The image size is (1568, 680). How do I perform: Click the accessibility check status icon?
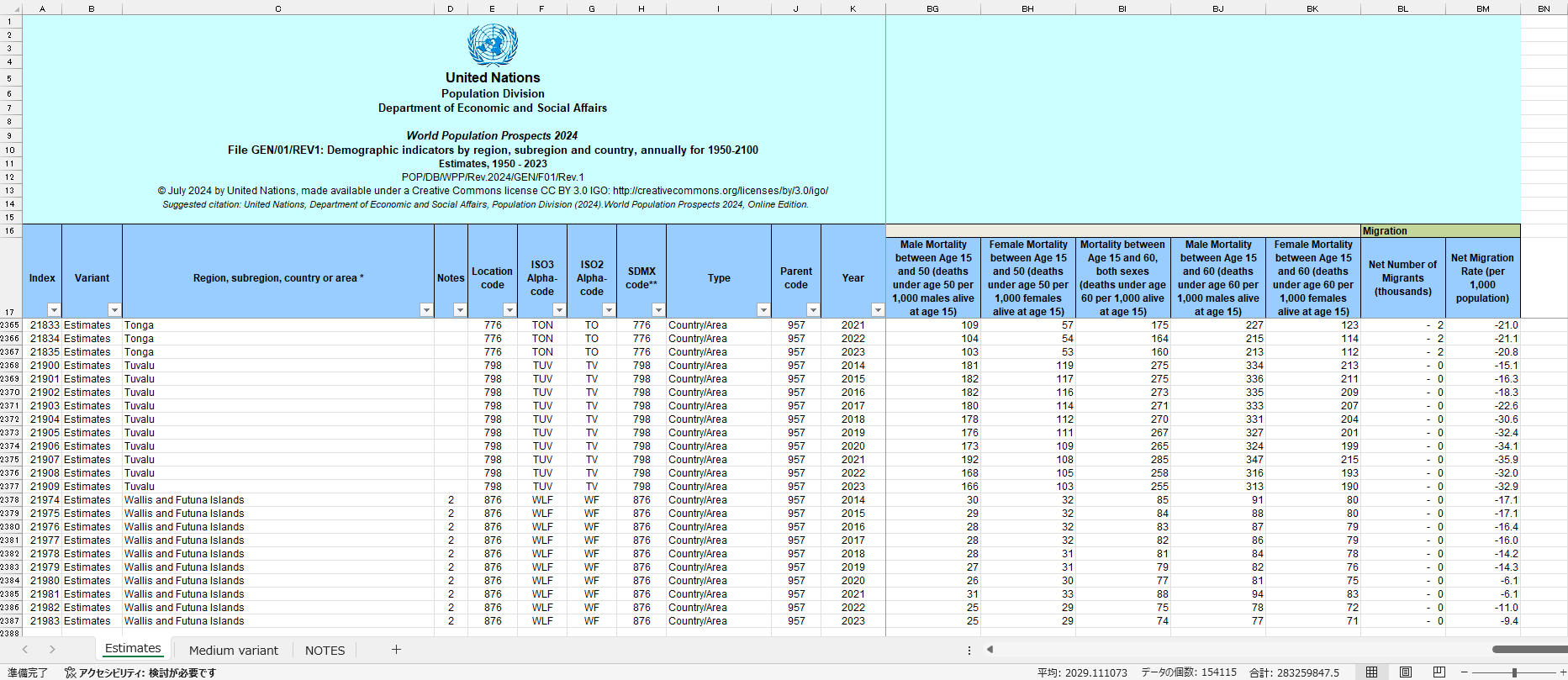(x=71, y=672)
